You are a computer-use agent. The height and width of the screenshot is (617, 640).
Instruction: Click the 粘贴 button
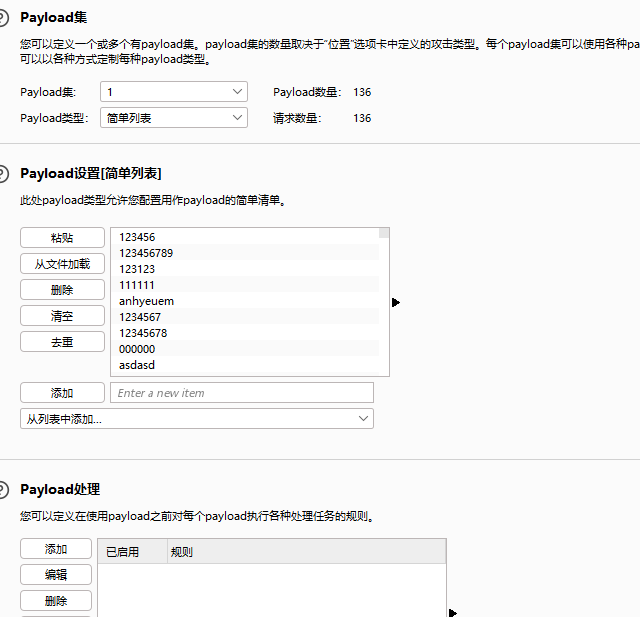click(62, 238)
